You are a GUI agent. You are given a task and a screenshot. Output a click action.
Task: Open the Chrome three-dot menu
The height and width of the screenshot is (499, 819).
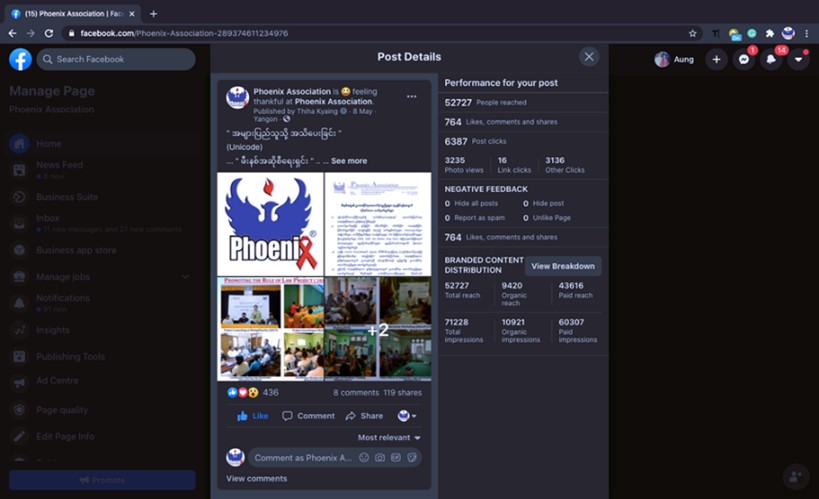806,33
